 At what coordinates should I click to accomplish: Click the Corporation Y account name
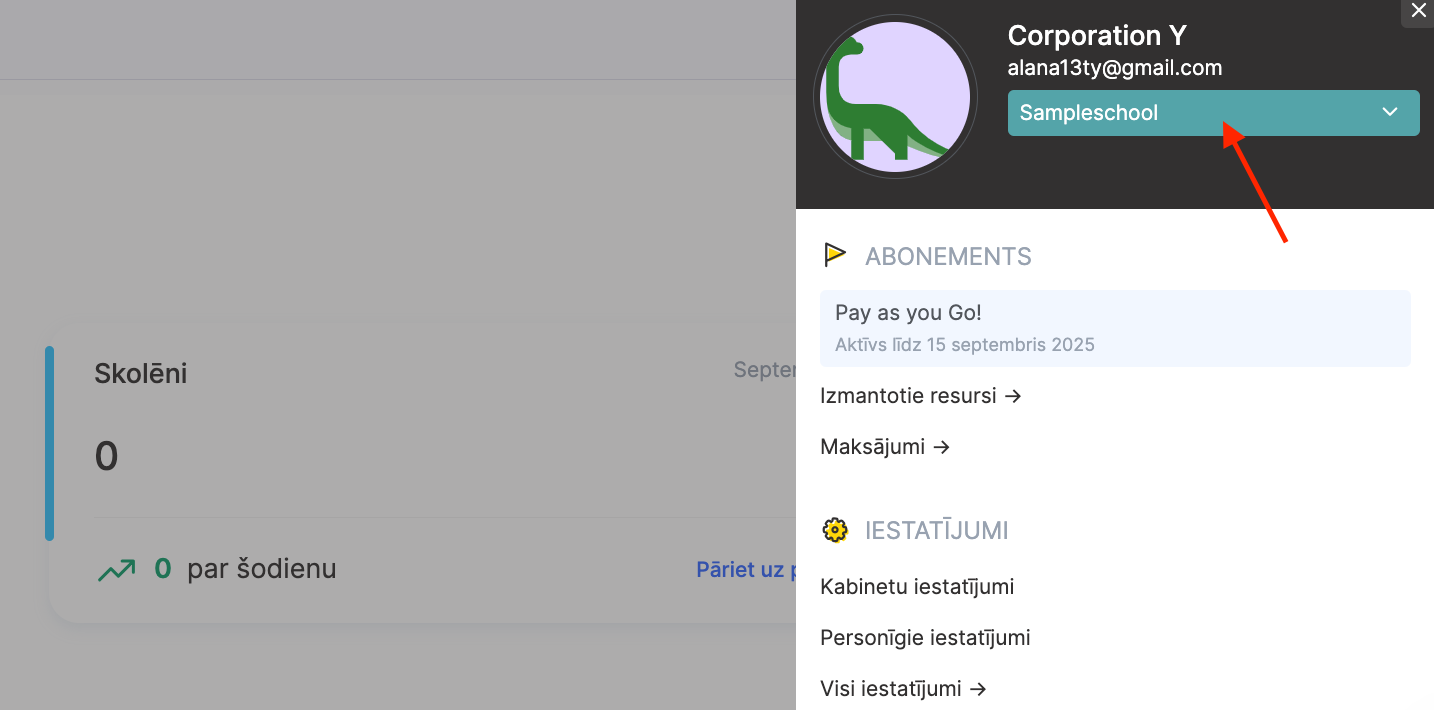coord(1096,36)
